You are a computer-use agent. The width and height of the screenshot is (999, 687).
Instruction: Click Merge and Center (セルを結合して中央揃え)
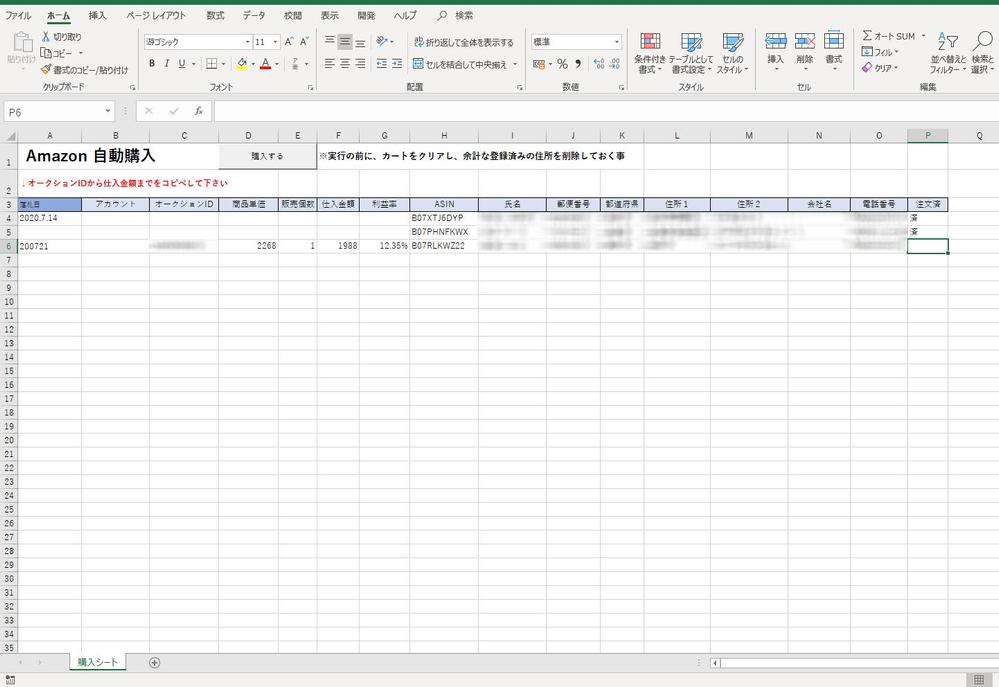[x=459, y=64]
